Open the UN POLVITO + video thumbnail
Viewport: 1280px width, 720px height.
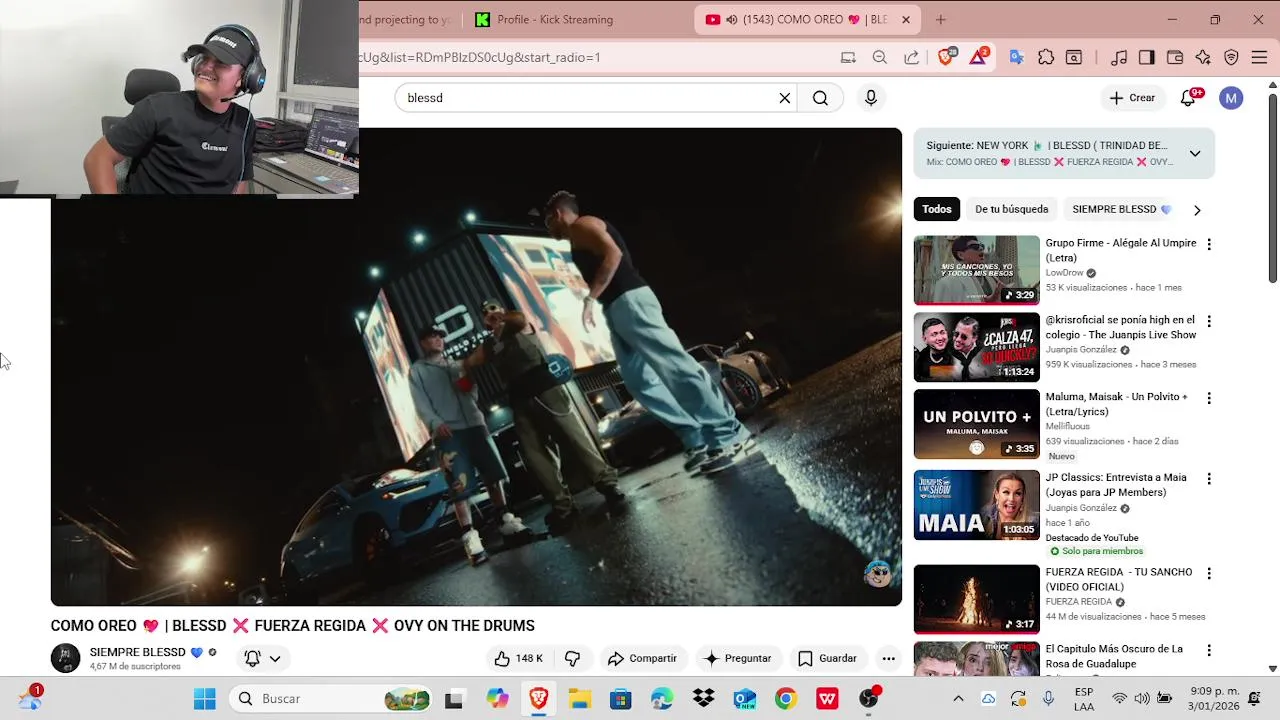click(x=977, y=424)
